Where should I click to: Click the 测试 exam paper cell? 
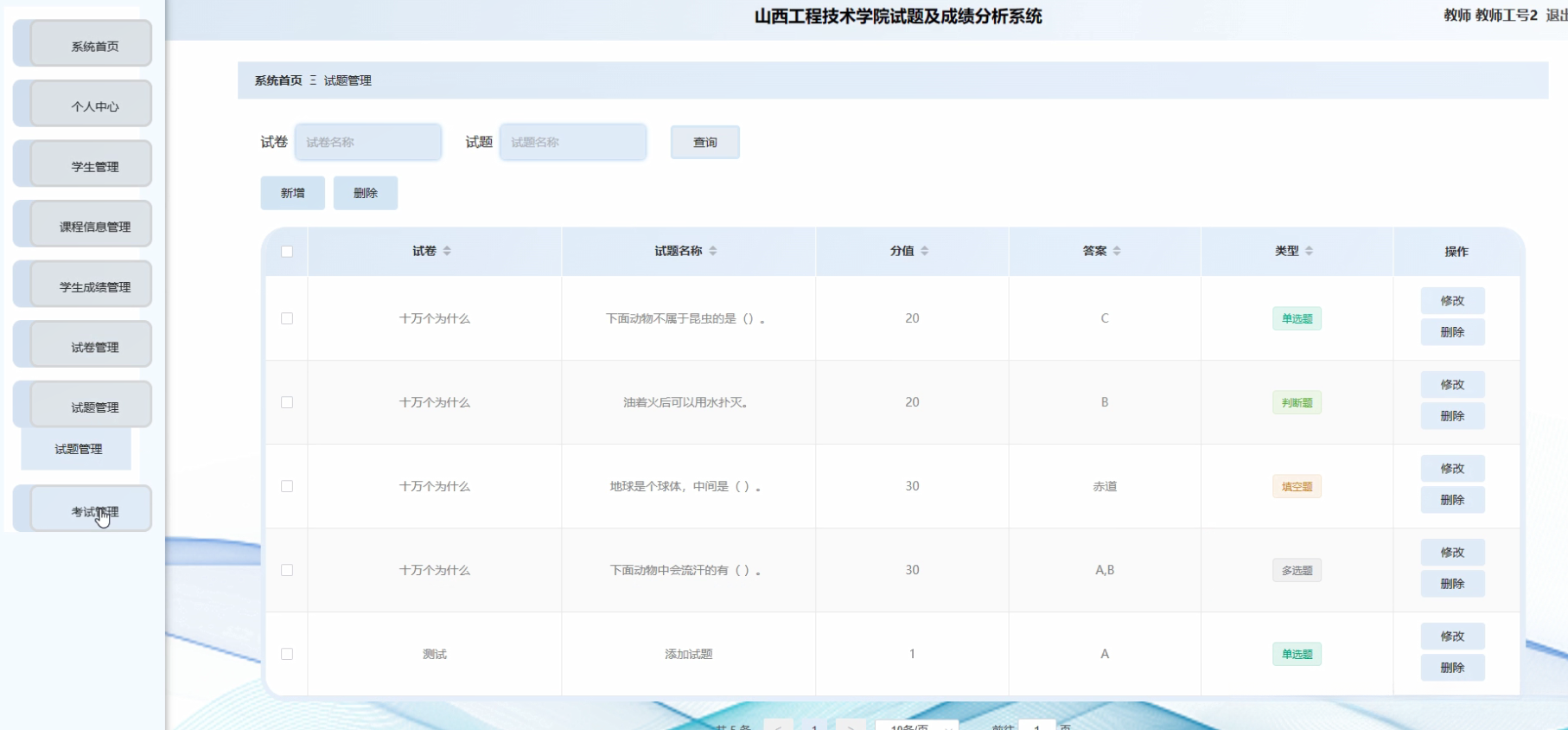tap(435, 654)
